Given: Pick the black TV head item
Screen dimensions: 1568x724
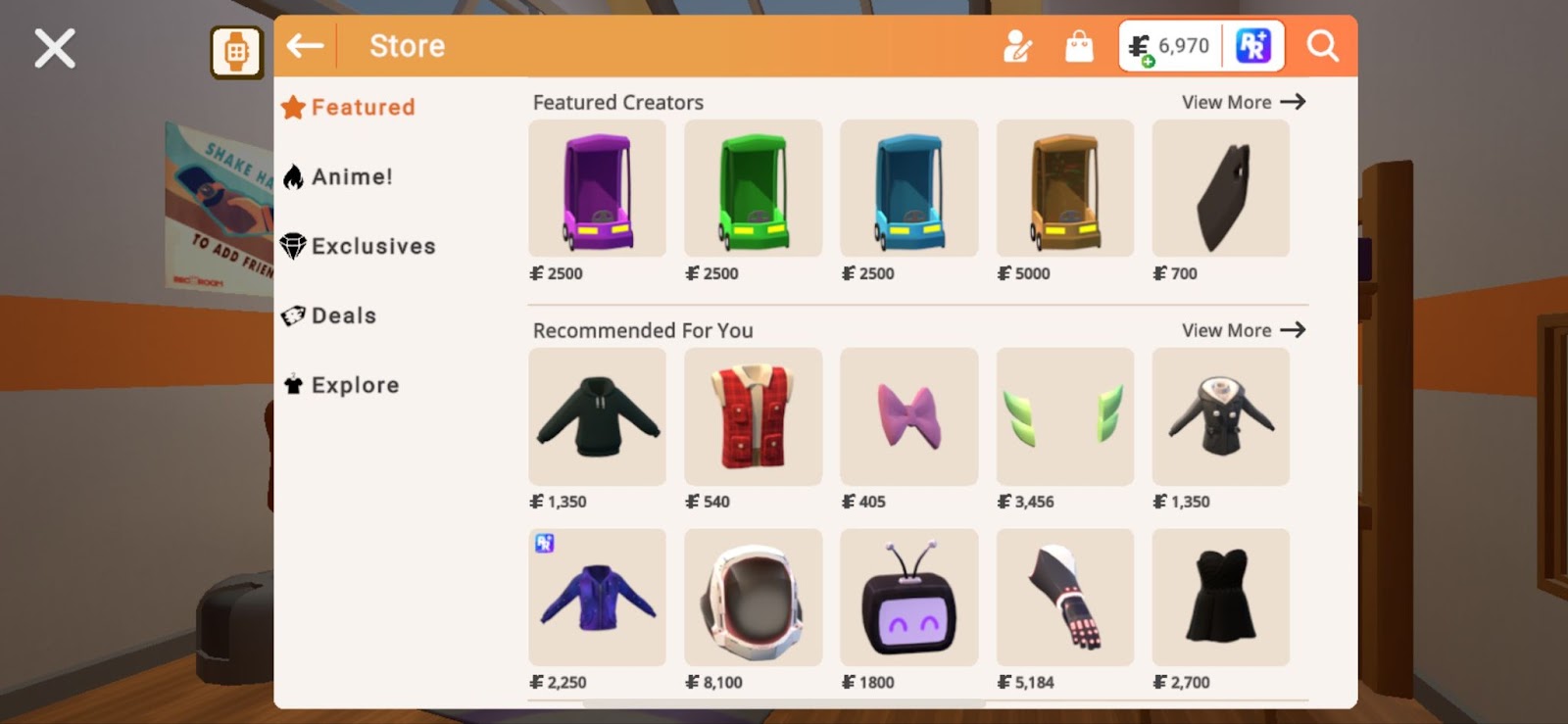Looking at the screenshot, I should click(908, 598).
